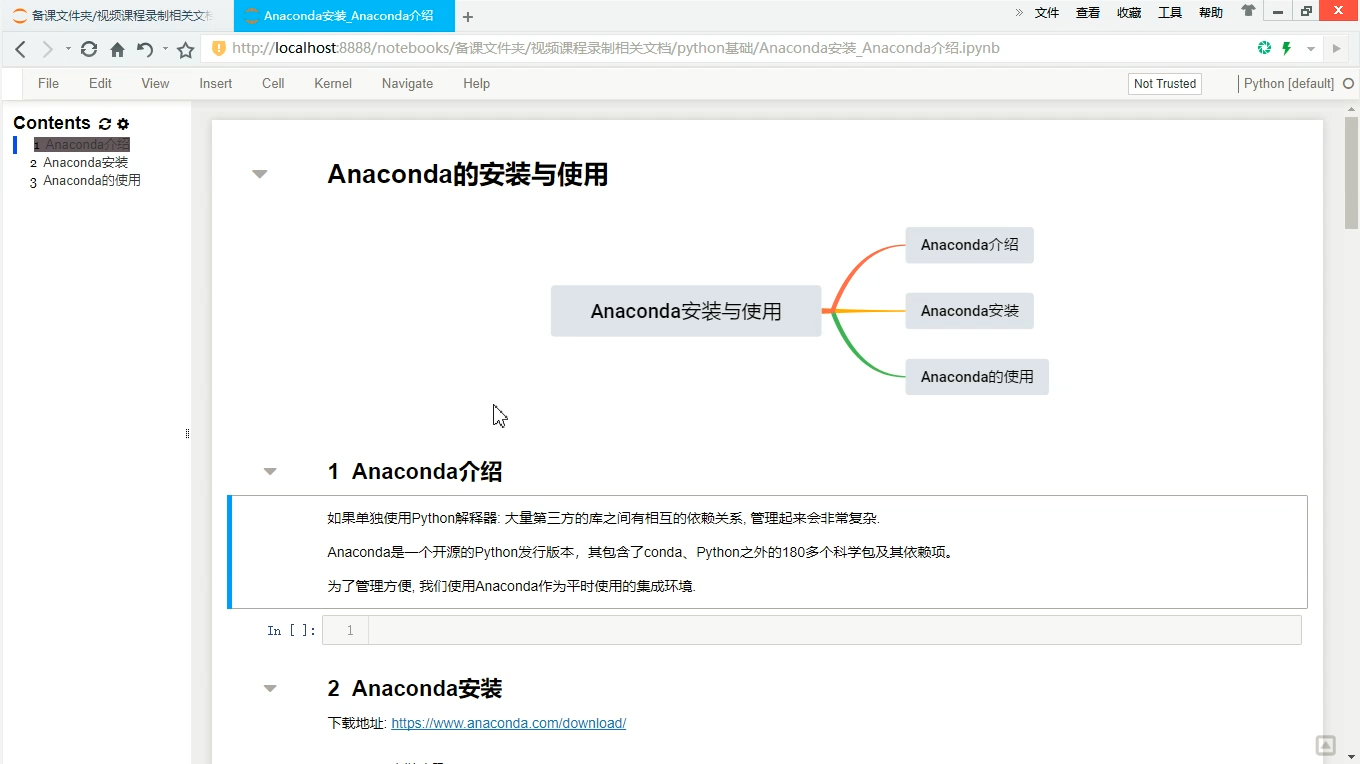Click the green lightning speed-mode icon
The height and width of the screenshot is (764, 1360).
pyautogui.click(x=1287, y=48)
